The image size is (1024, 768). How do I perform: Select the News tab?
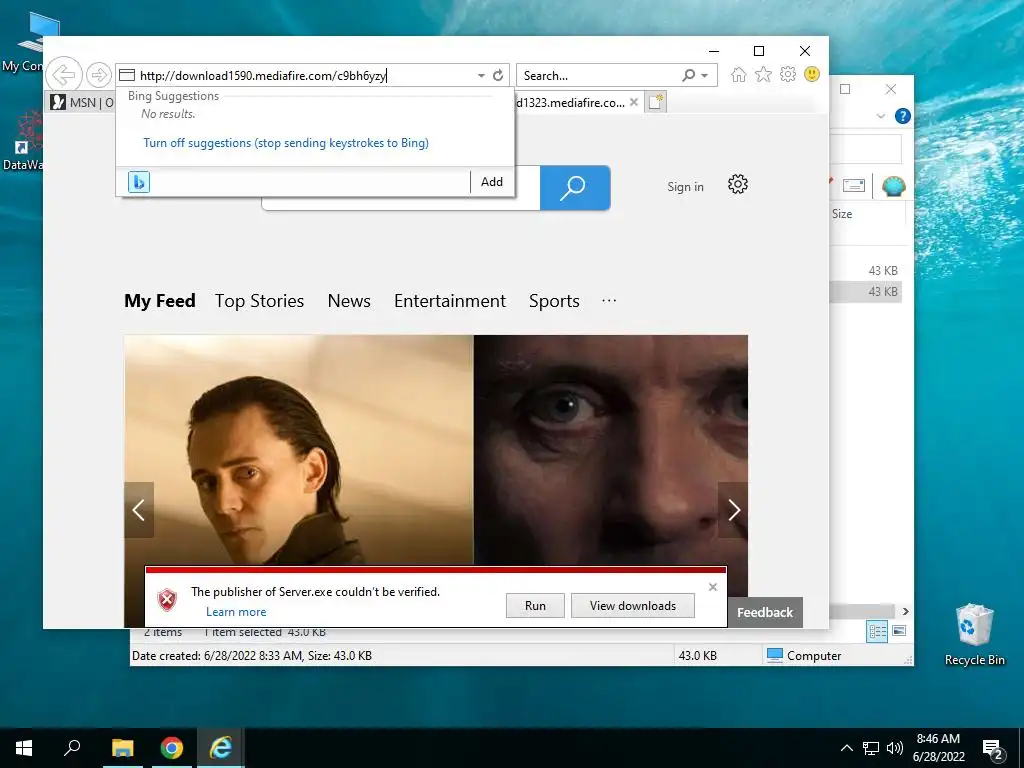coord(349,301)
